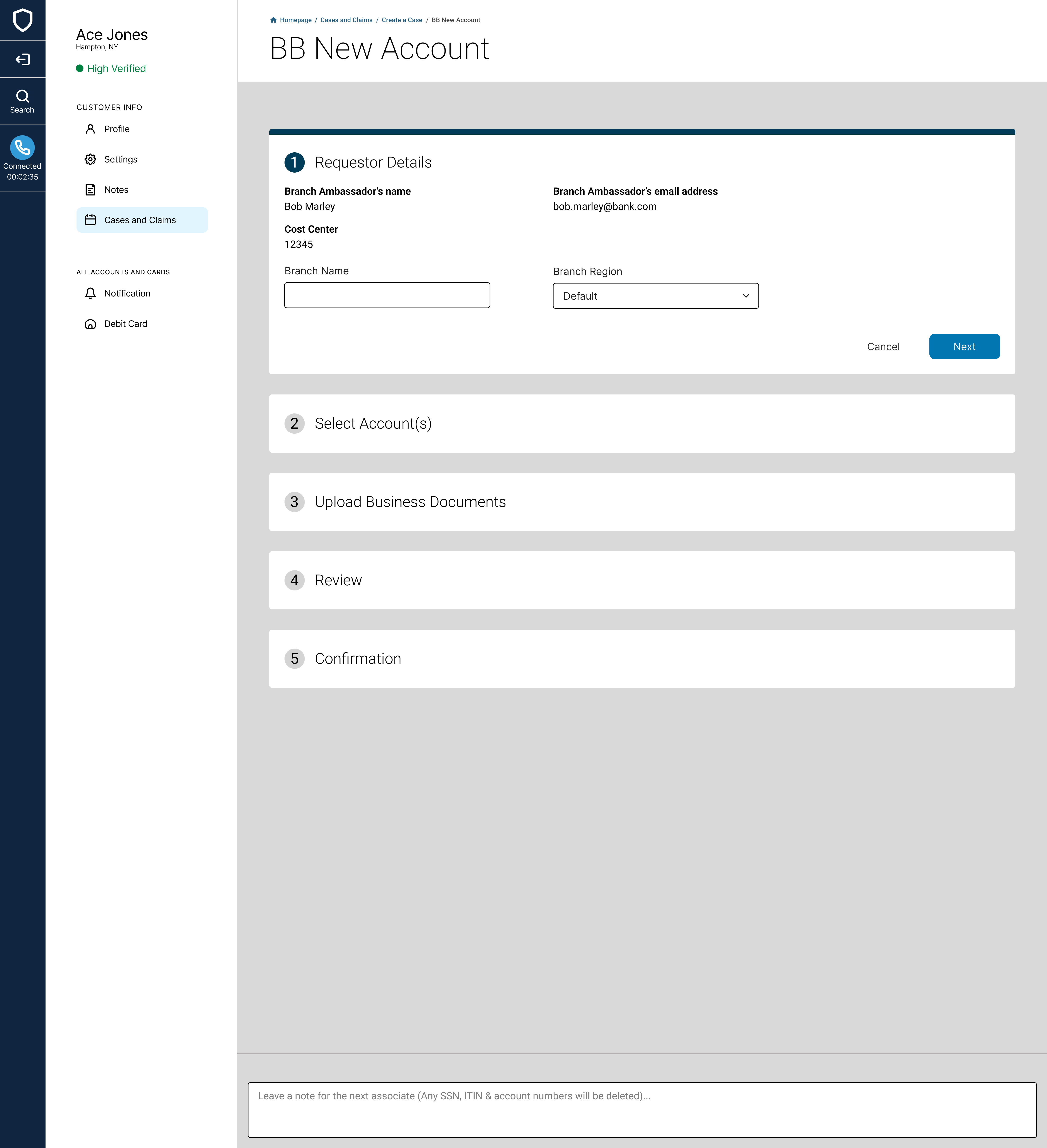This screenshot has width=1047, height=1148.
Task: Click the Create a Case breadcrumb link
Action: click(402, 20)
